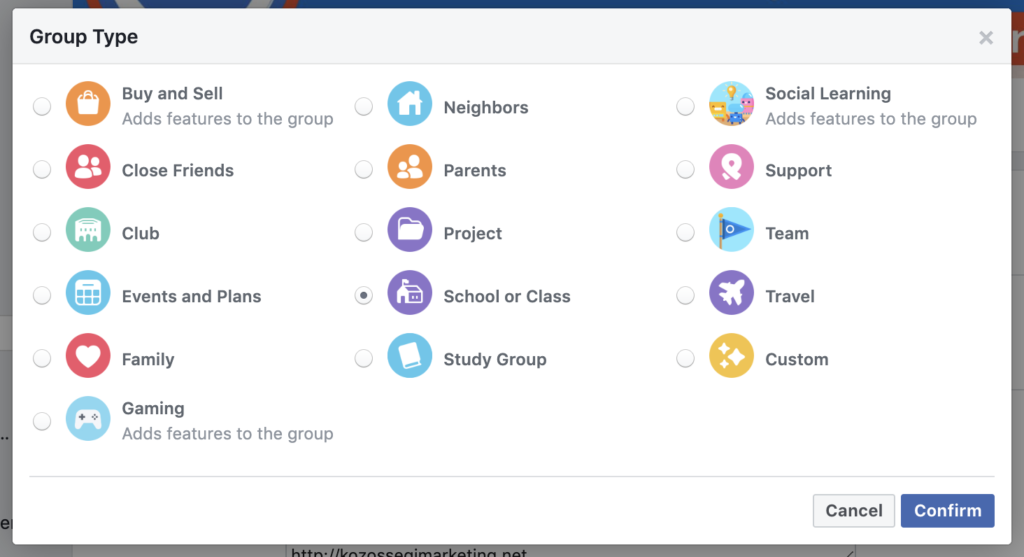
Task: Click the Custom label text
Action: 797,360
